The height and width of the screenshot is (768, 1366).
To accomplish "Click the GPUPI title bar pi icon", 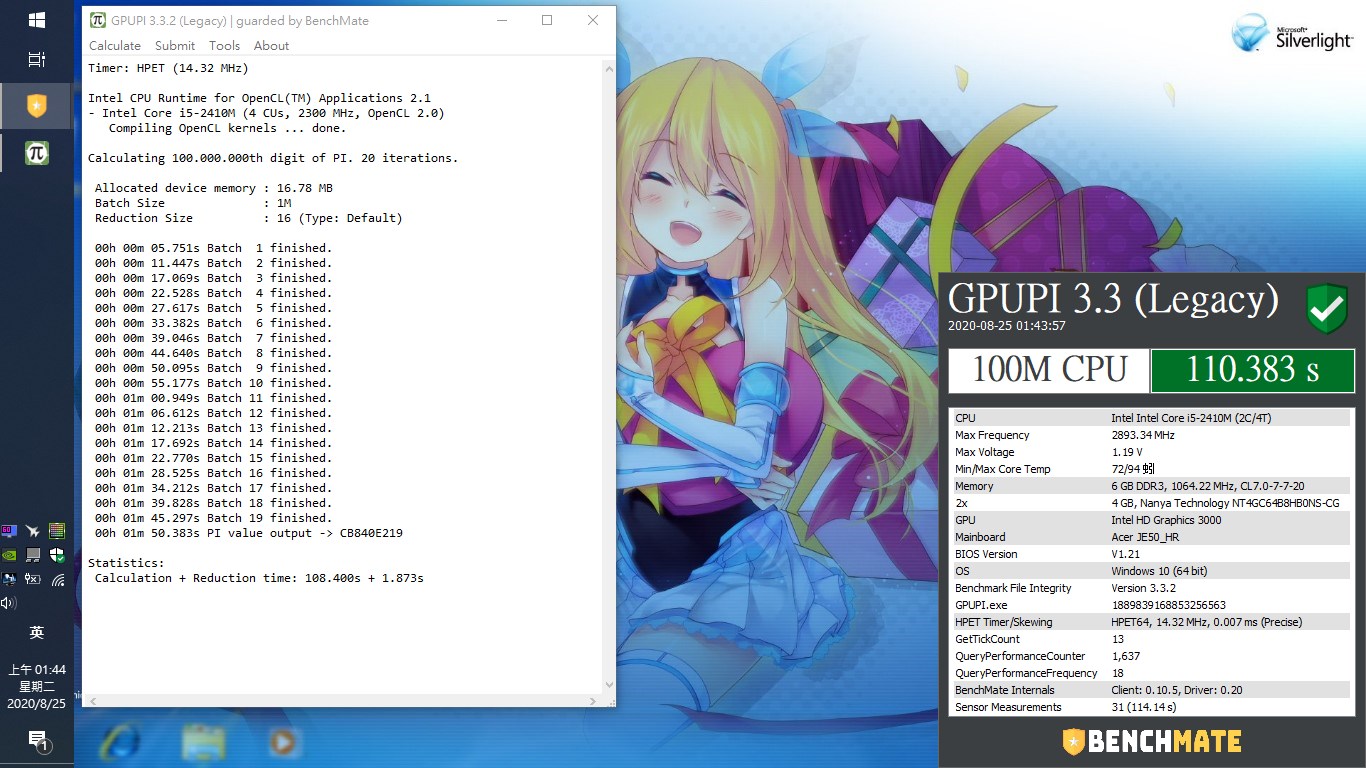I will pos(97,20).
